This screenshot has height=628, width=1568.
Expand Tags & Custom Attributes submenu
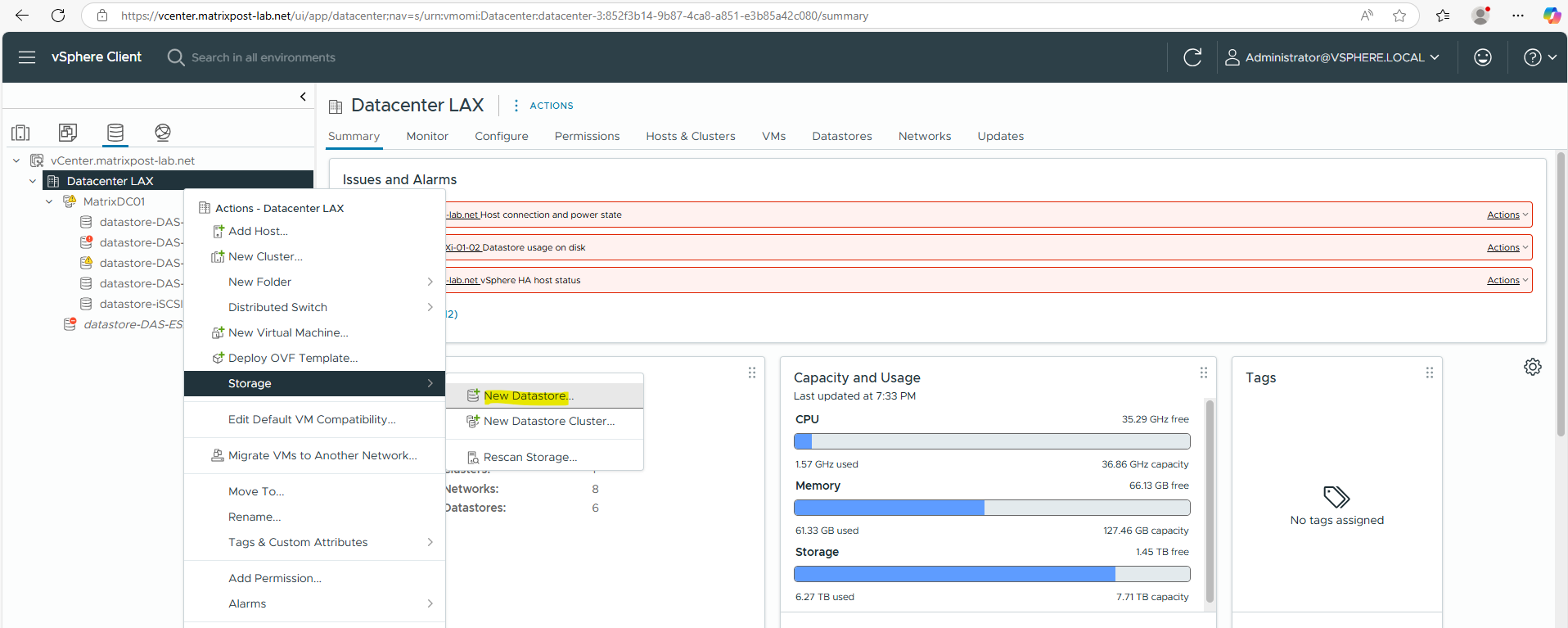[430, 542]
